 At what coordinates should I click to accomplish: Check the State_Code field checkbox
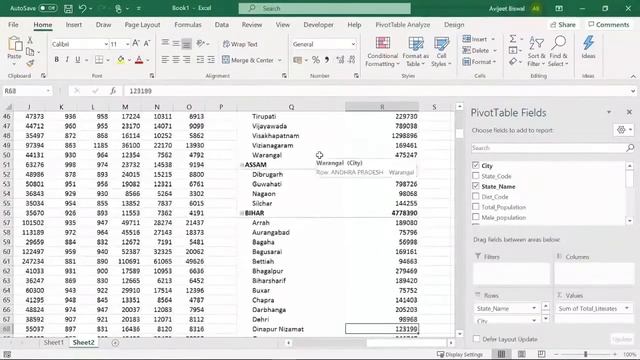(x=476, y=176)
